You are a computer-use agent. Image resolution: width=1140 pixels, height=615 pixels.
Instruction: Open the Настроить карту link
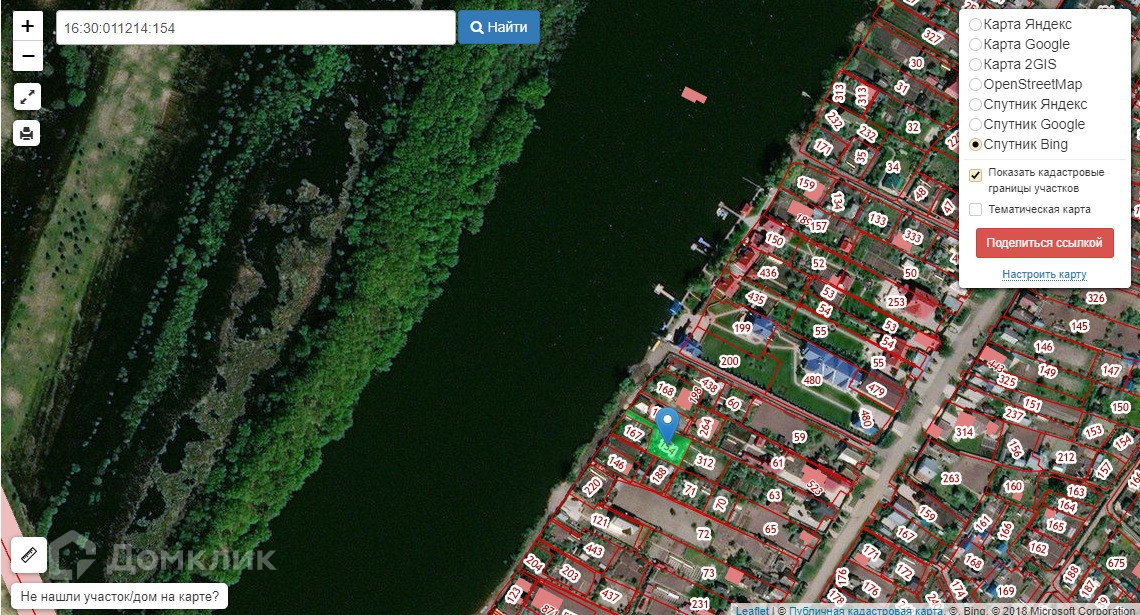(x=1044, y=274)
